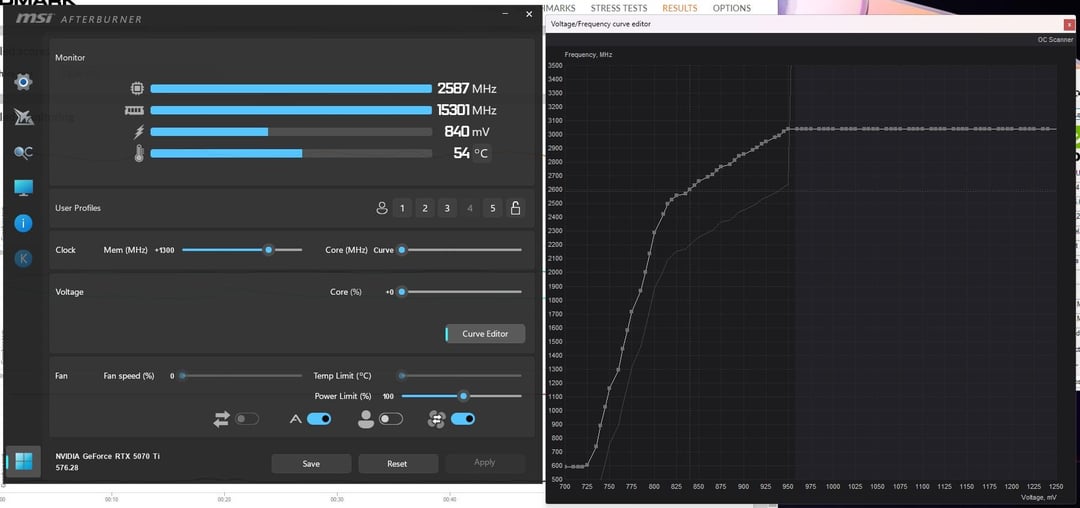Click the Power Limit slider handle
1080x508 pixels.
tap(464, 396)
